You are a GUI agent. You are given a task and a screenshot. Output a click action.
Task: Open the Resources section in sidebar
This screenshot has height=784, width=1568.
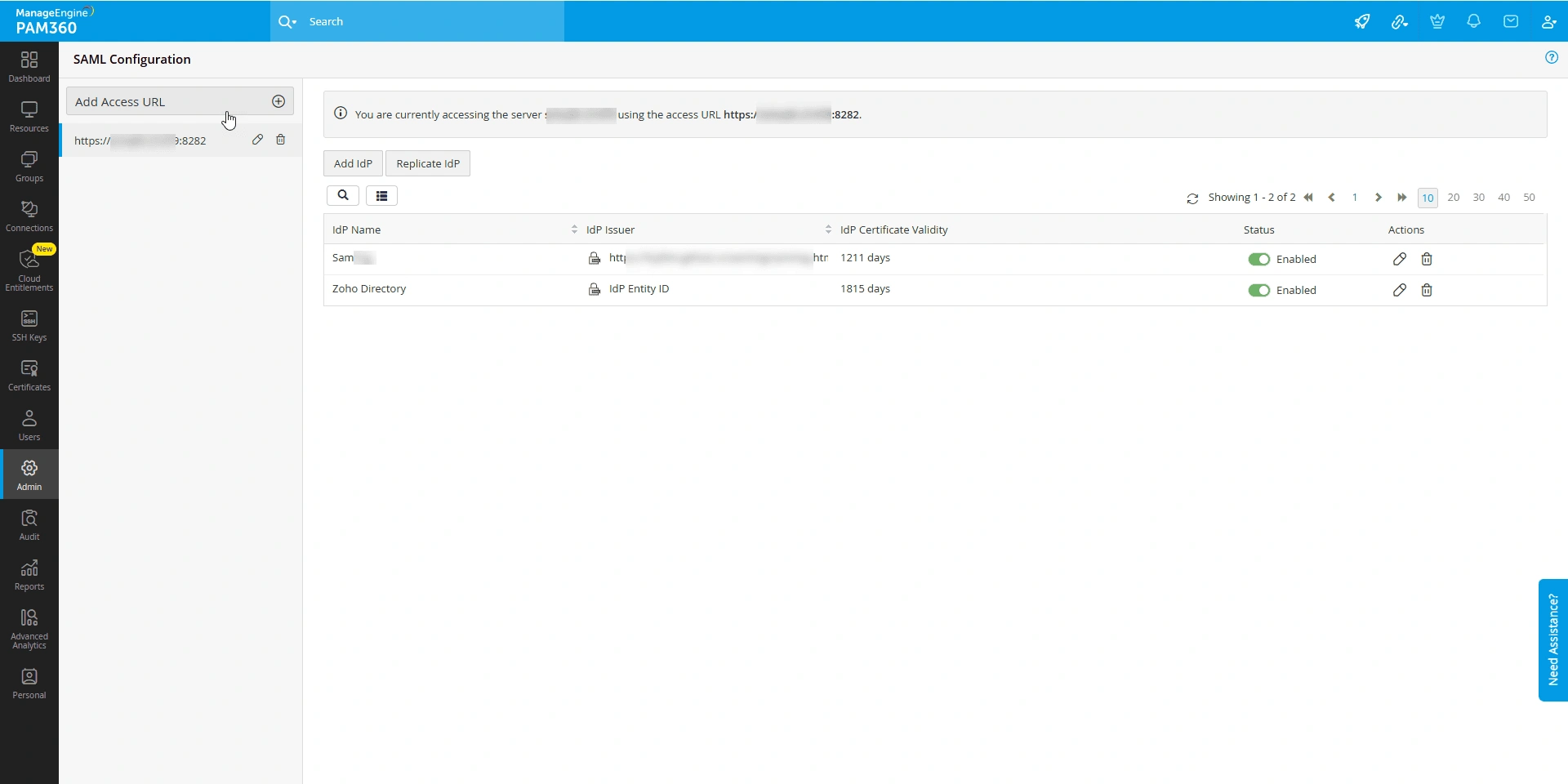point(29,116)
